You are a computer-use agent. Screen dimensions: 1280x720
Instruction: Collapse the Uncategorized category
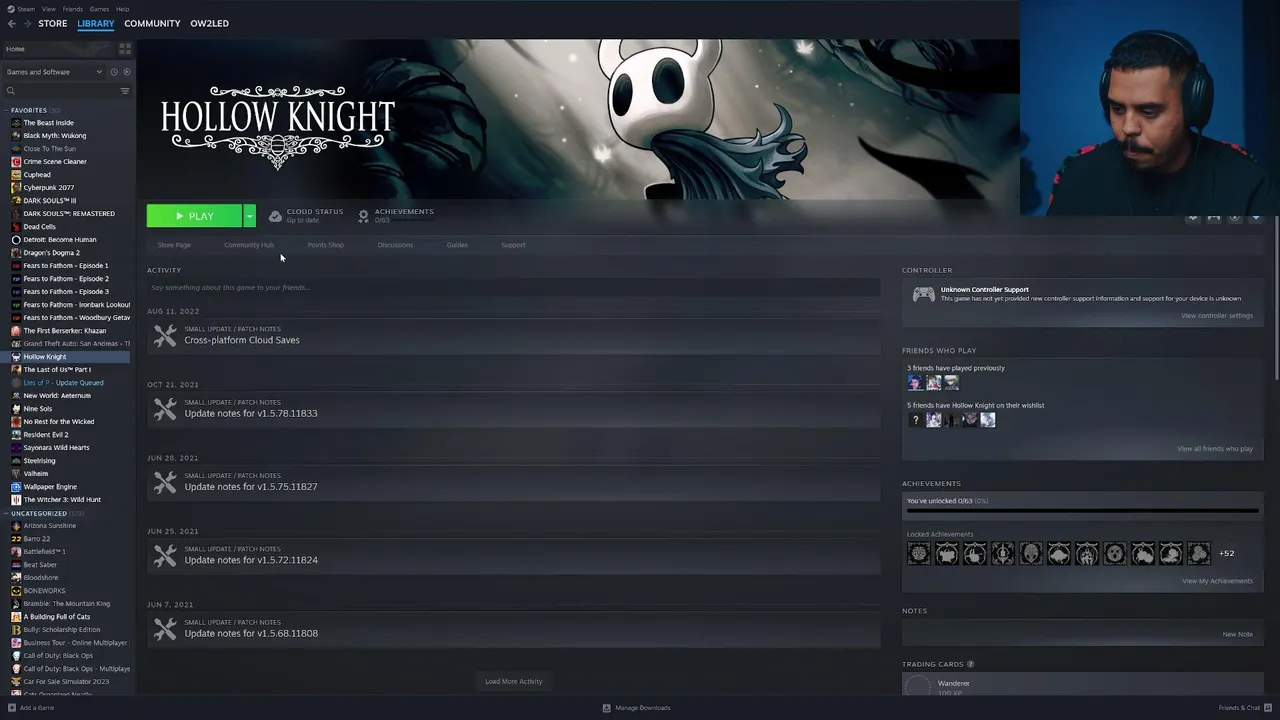[x=7, y=513]
